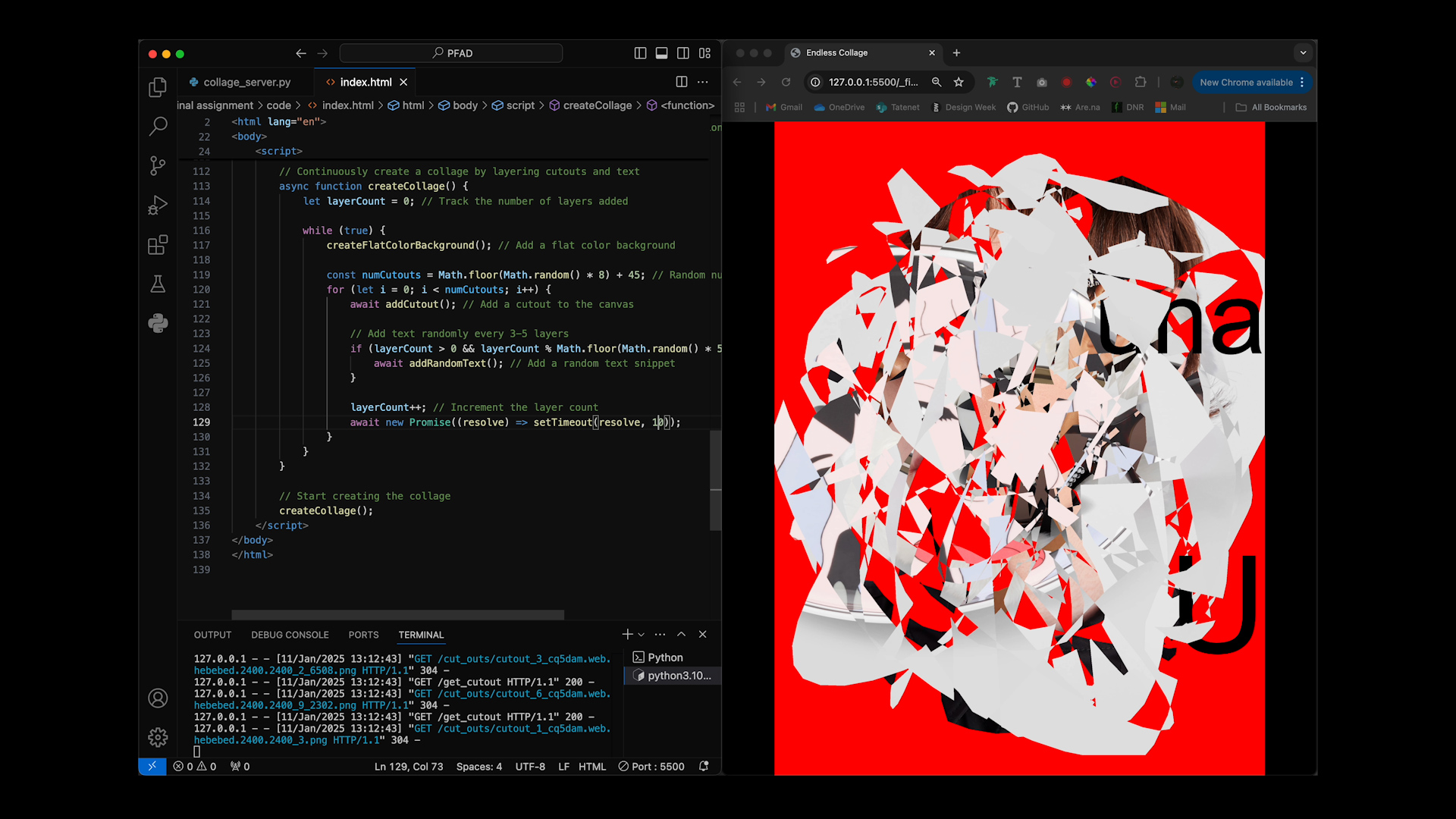This screenshot has height=819, width=1456.
Task: Open the Design Week bookmark
Action: pos(963,108)
